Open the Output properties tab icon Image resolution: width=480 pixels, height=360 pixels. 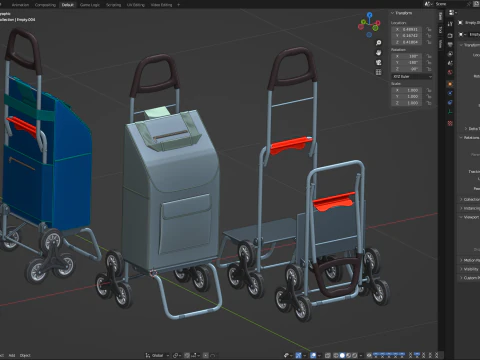[450, 44]
